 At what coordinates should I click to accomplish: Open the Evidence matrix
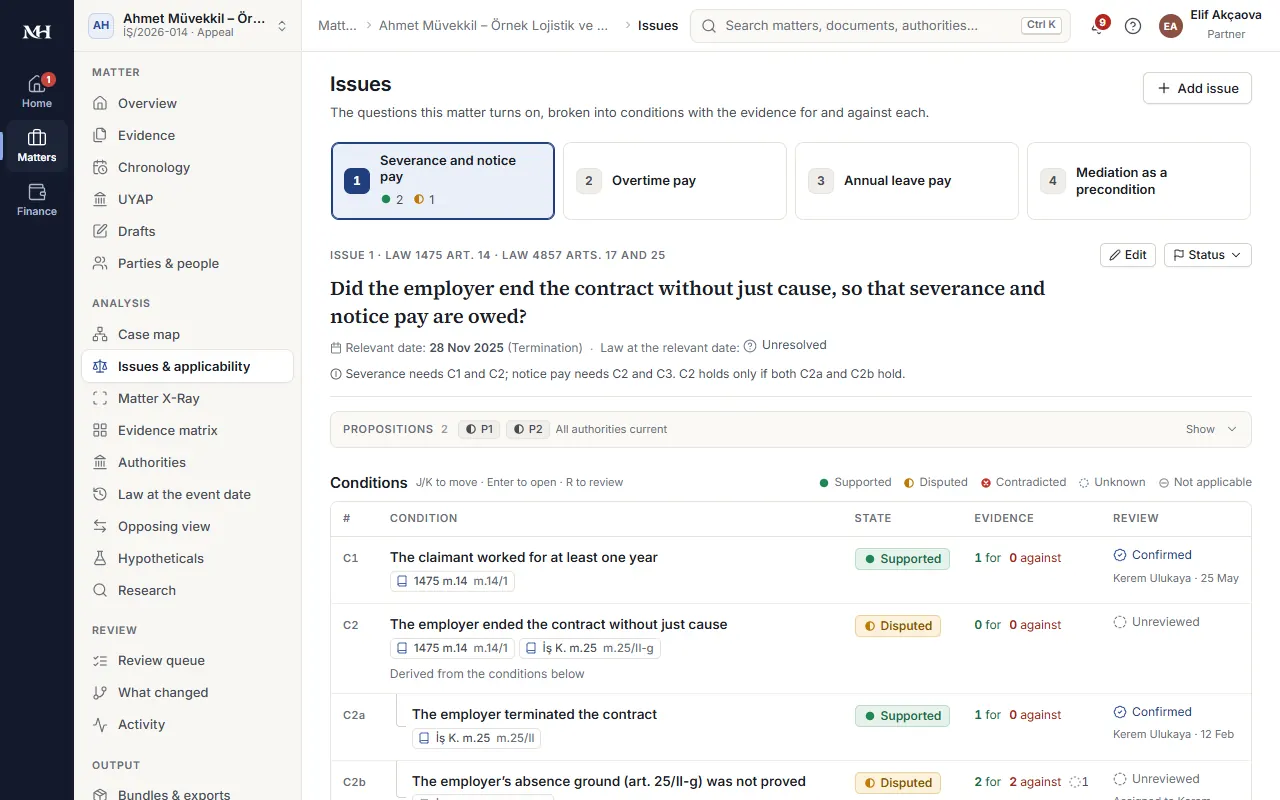[x=187, y=430]
